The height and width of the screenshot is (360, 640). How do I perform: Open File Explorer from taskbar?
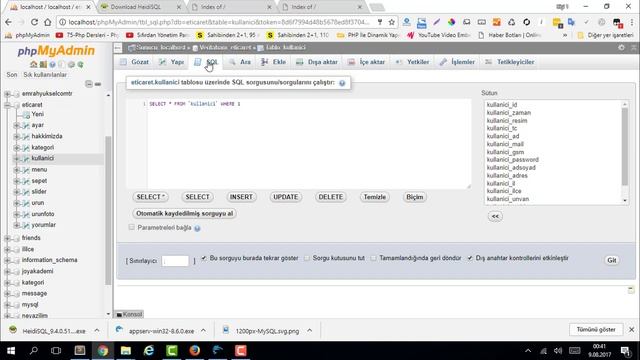point(126,351)
